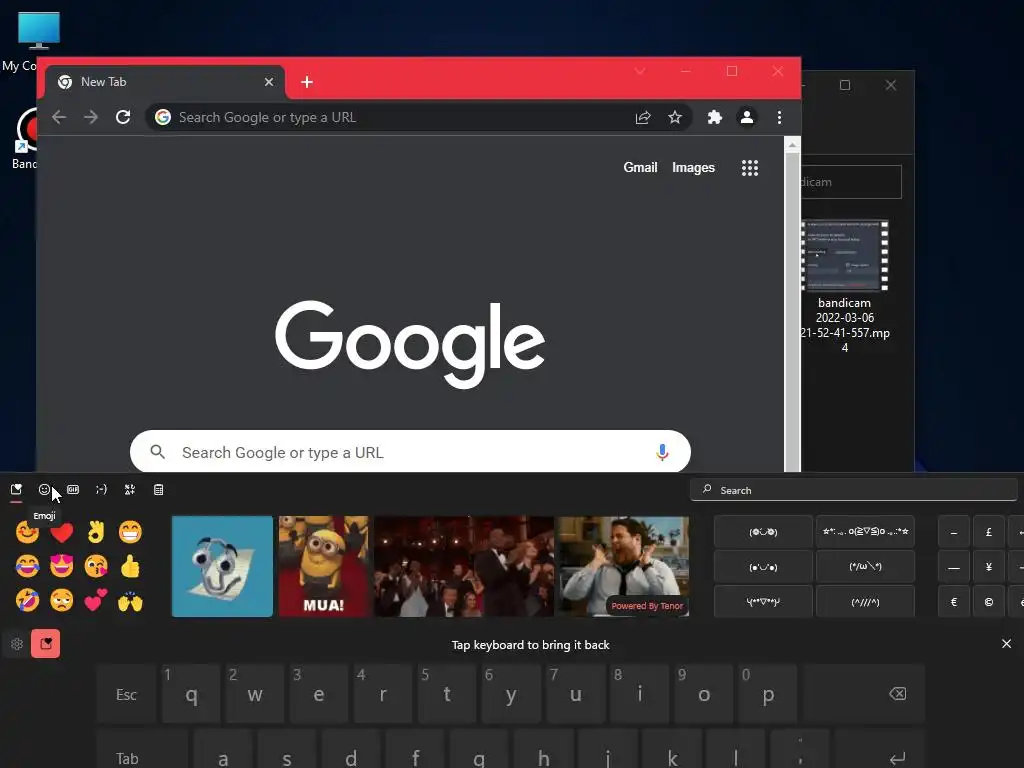This screenshot has height=768, width=1024.
Task: Toggle the red emoji panel button
Action: tap(46, 644)
